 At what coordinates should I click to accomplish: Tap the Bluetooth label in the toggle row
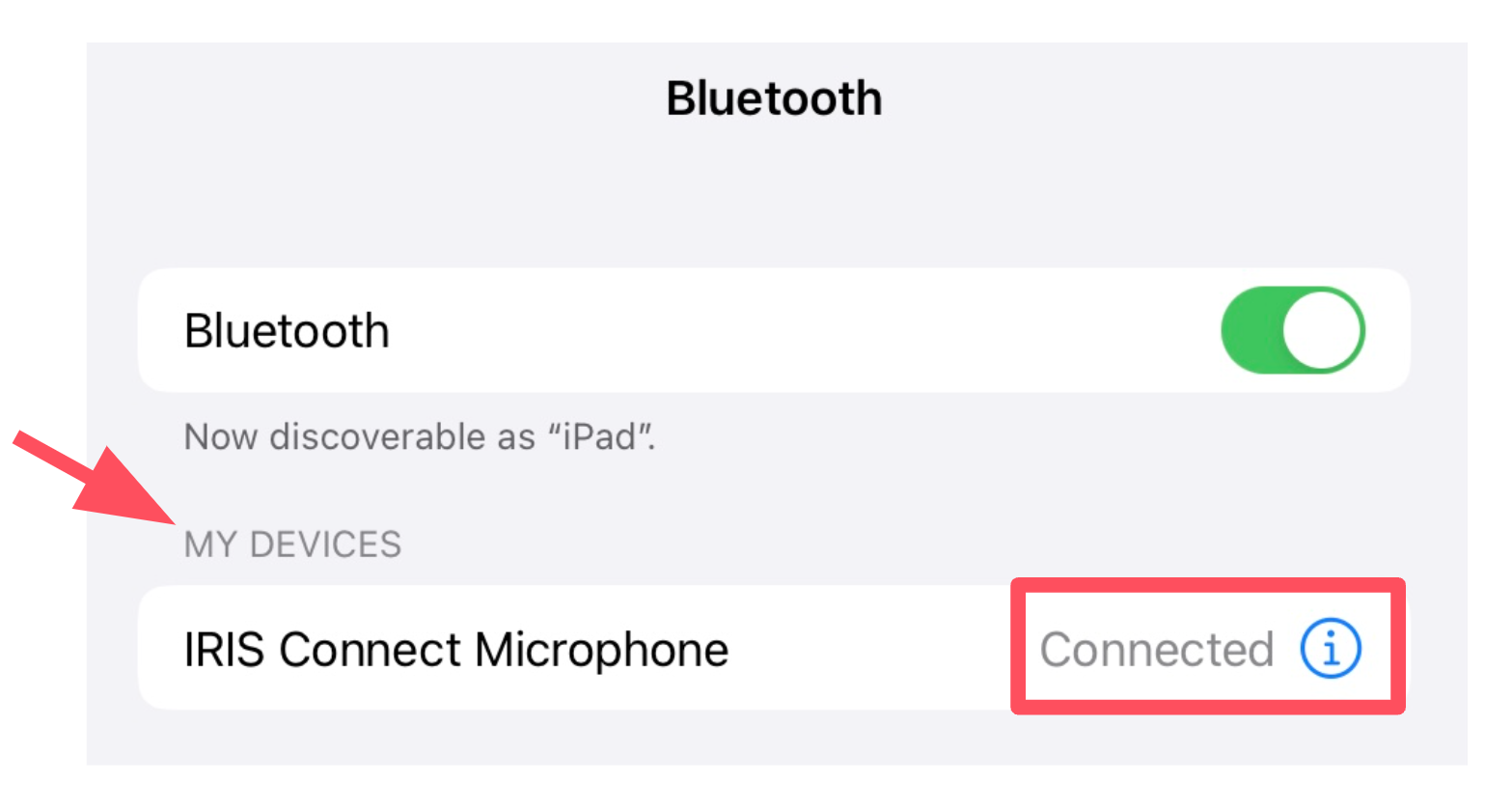tap(287, 331)
